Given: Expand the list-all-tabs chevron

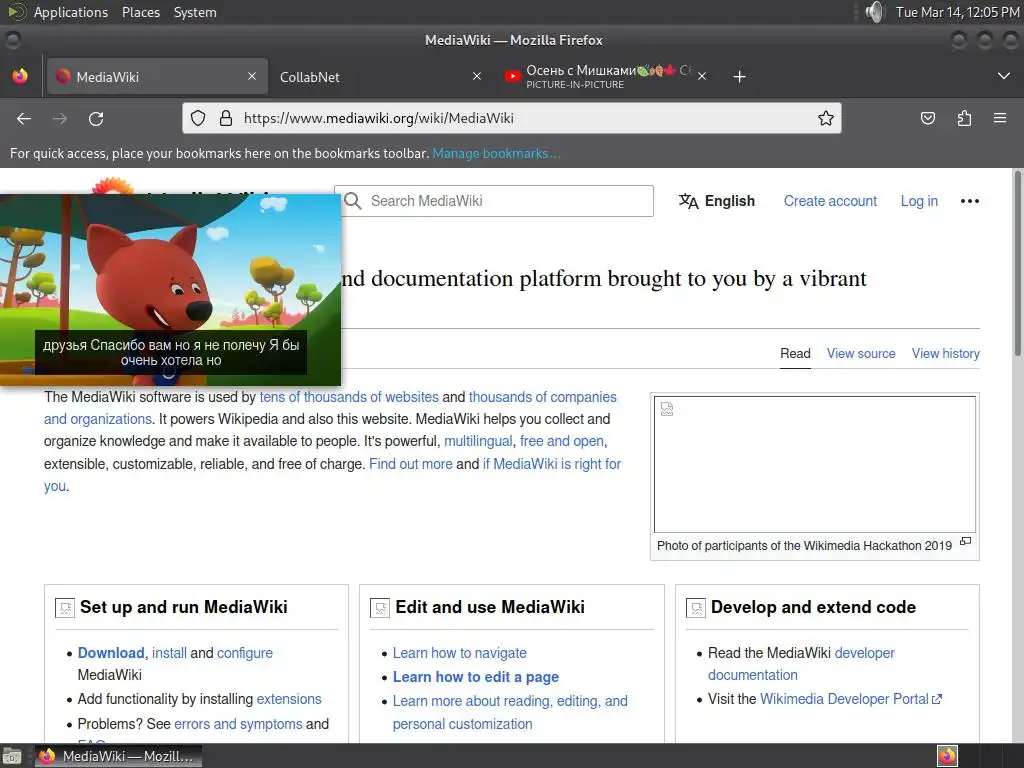Looking at the screenshot, I should [x=1004, y=76].
